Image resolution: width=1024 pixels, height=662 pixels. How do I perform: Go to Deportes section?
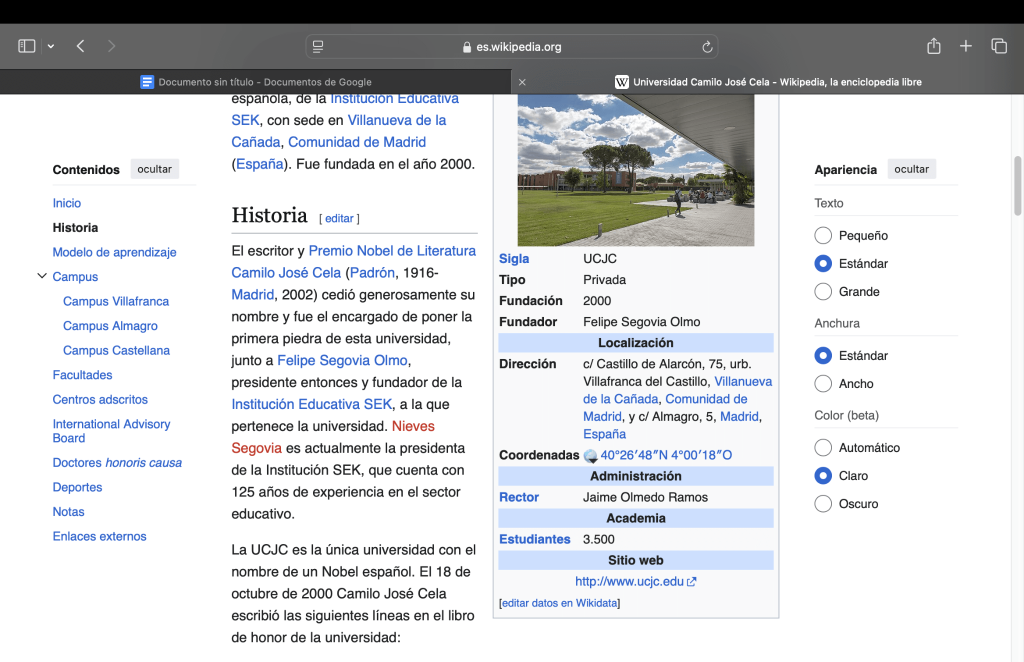click(77, 487)
